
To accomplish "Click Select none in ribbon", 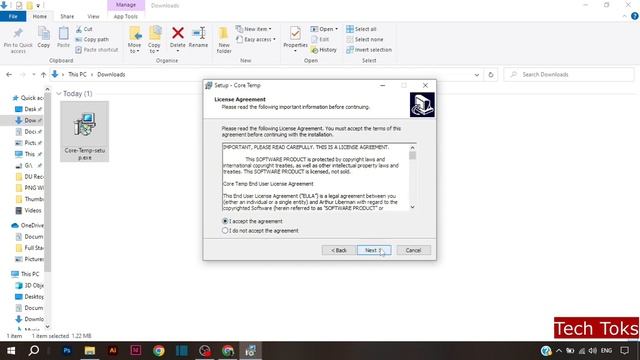I will point(364,40).
